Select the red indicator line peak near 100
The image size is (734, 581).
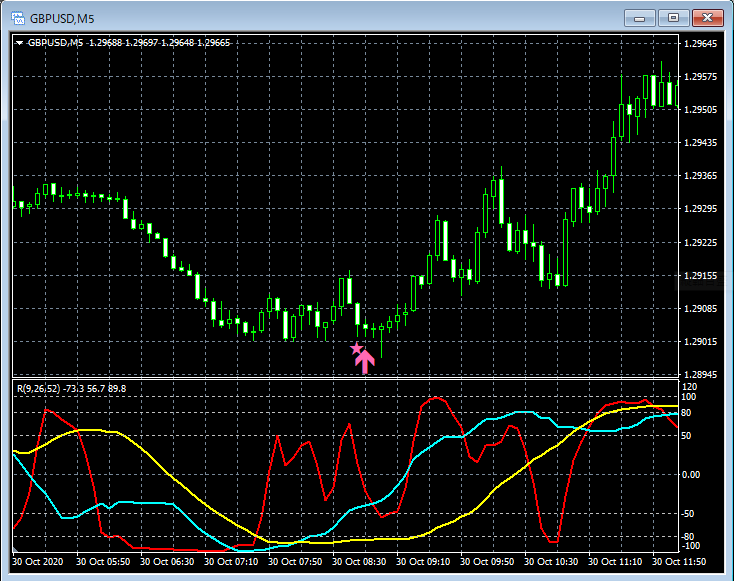[436, 398]
